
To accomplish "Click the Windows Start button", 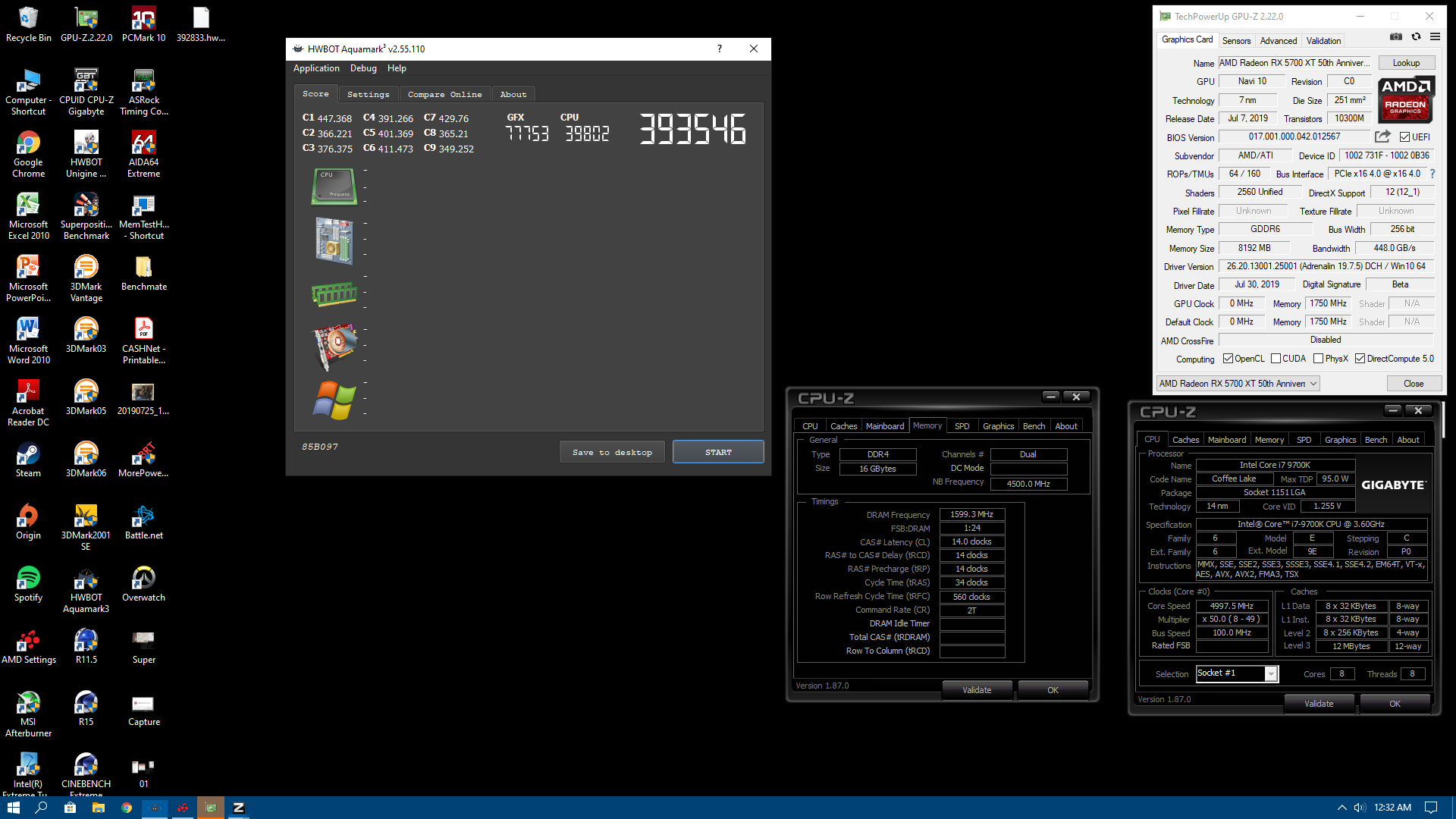I will [x=13, y=808].
